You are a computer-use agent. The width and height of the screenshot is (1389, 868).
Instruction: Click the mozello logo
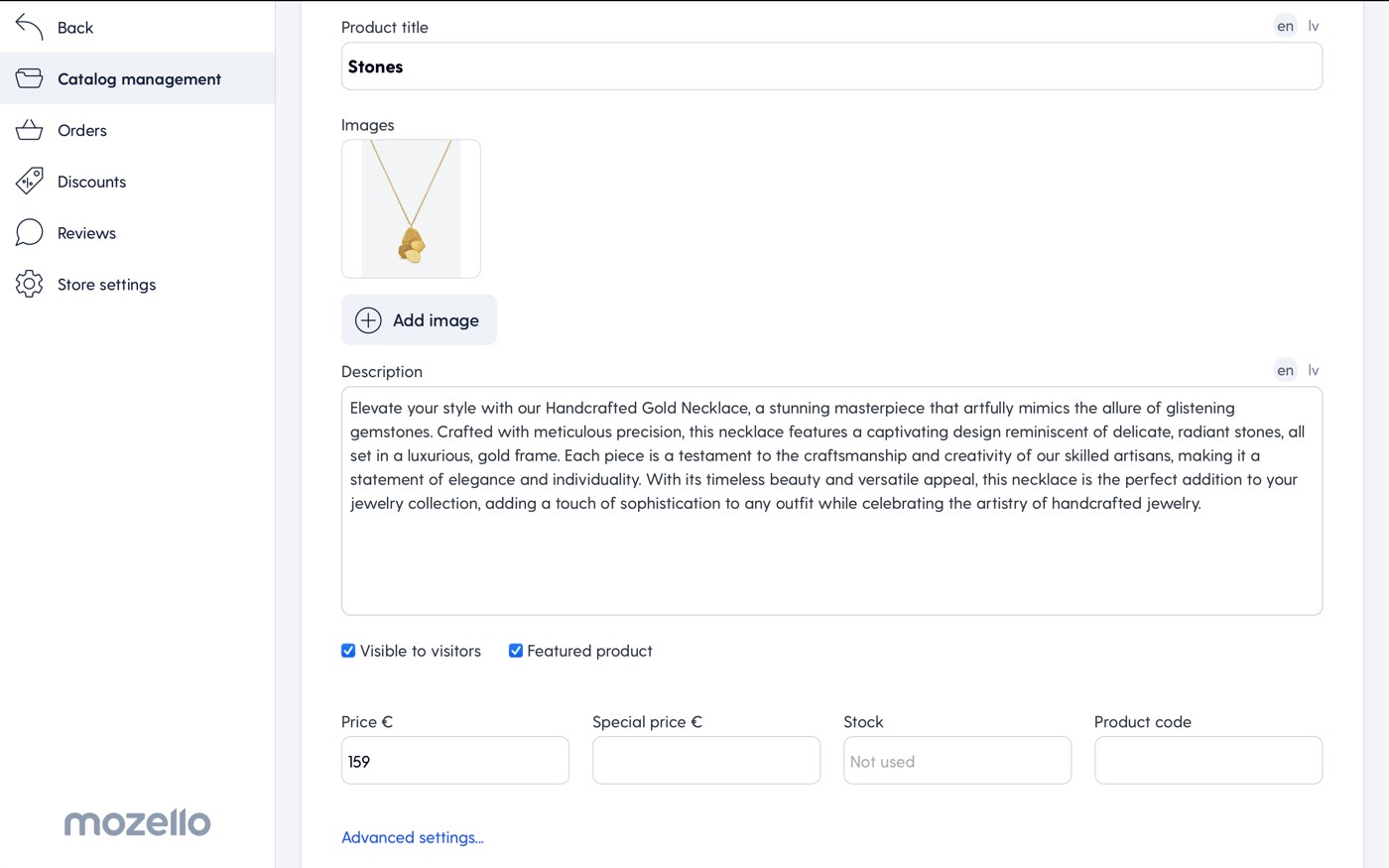coord(138,821)
